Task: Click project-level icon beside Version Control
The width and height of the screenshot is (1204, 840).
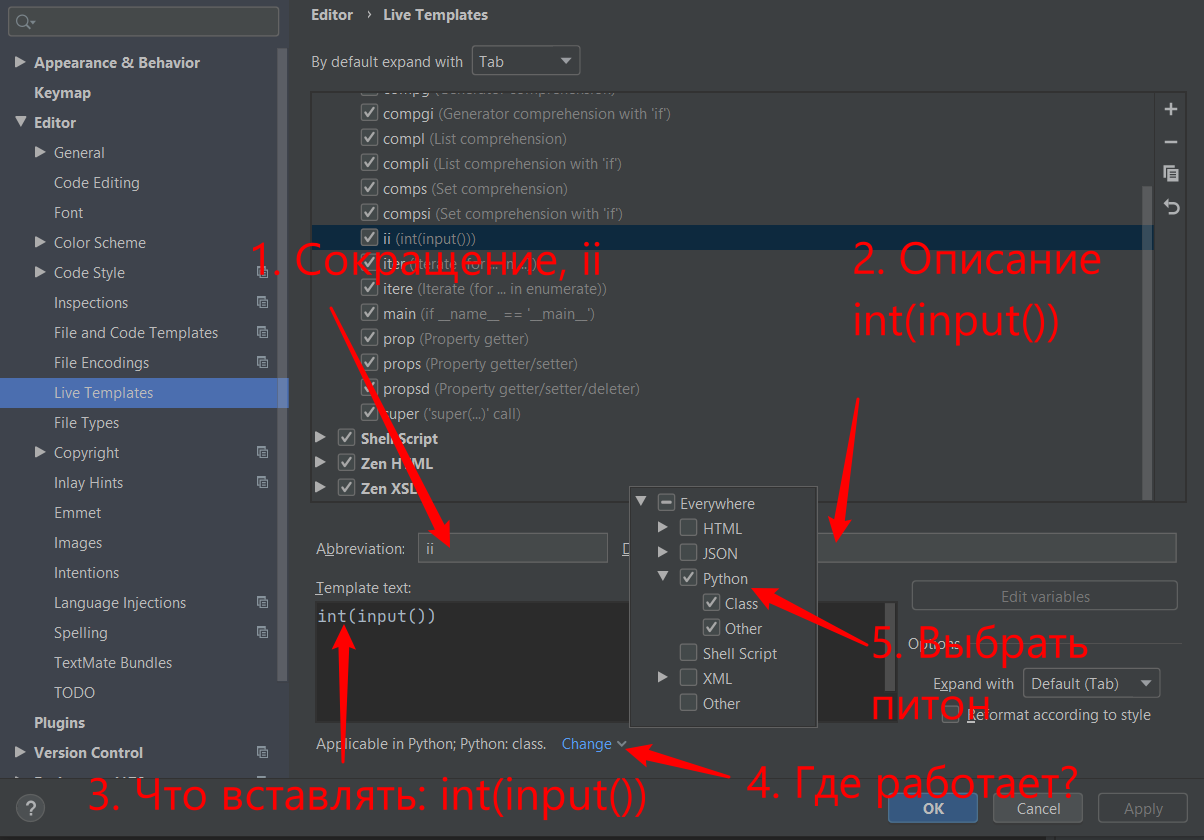Action: [262, 752]
